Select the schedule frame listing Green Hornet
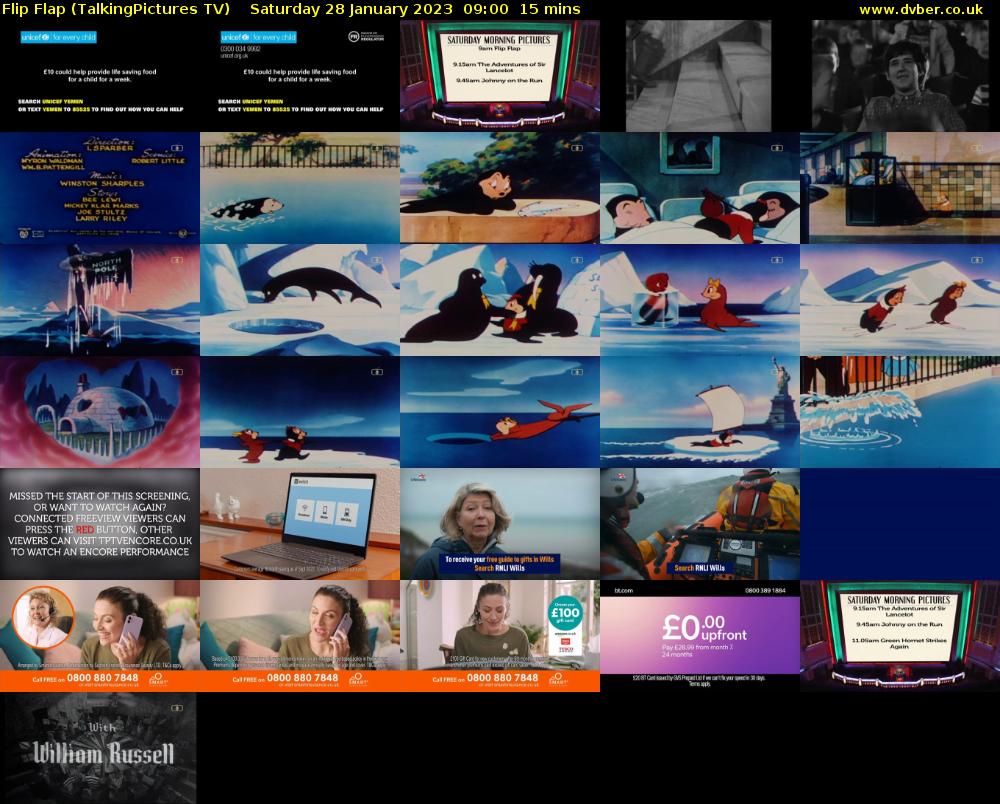The height and width of the screenshot is (804, 1000). click(900, 636)
